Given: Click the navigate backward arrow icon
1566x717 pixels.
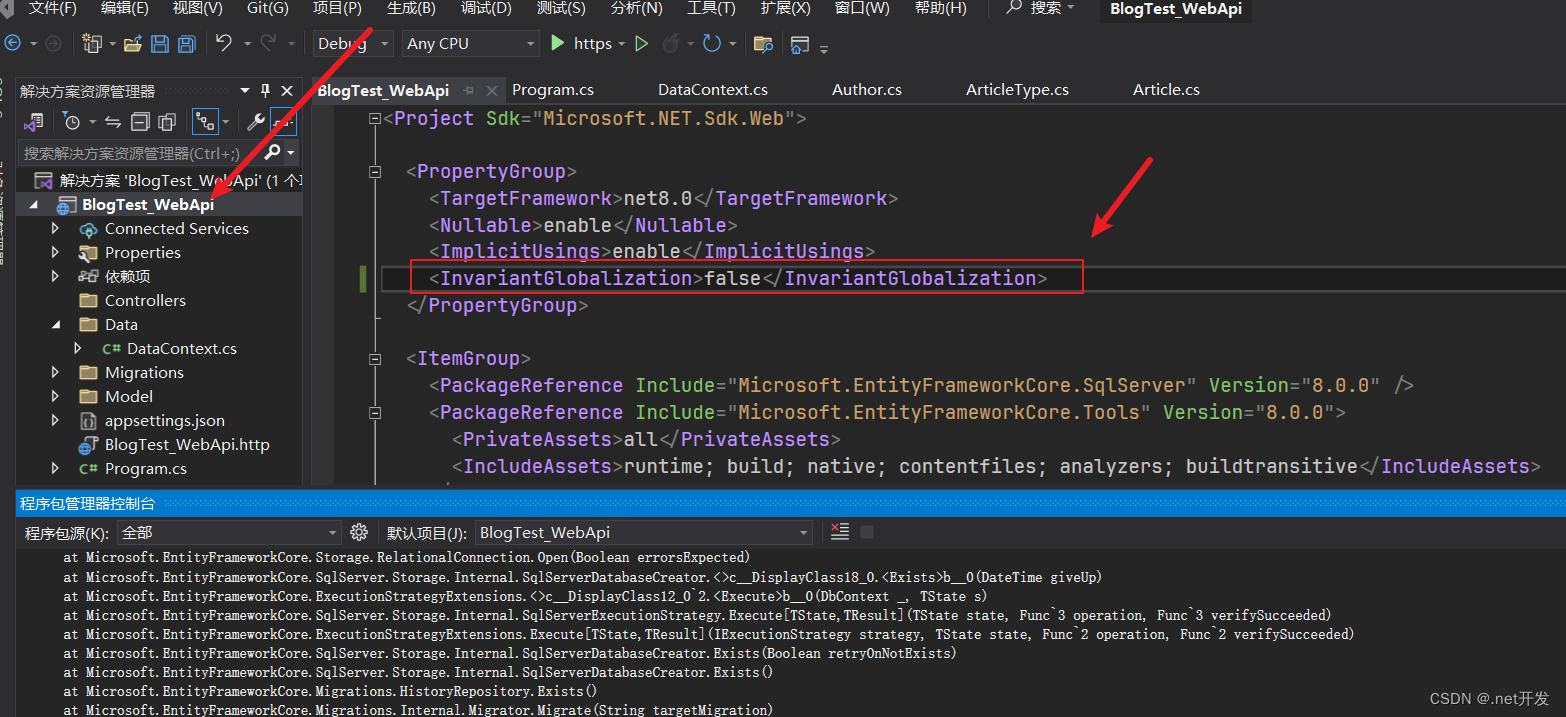Looking at the screenshot, I should [13, 43].
